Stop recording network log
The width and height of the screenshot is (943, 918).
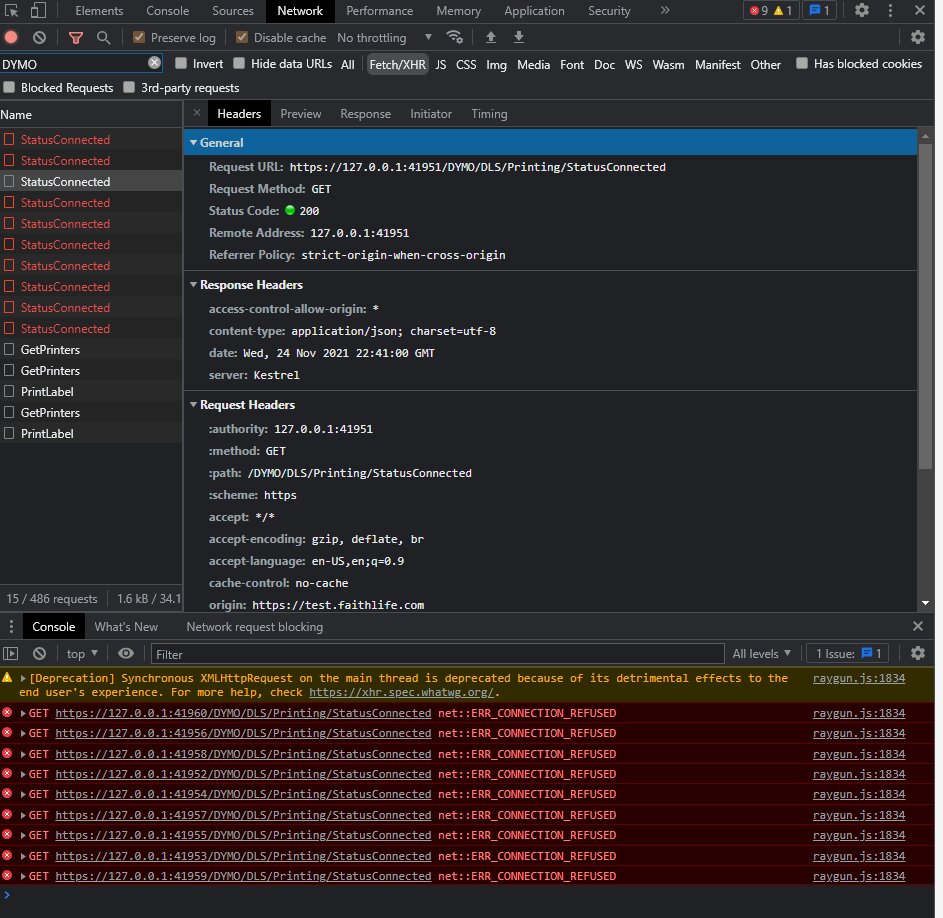pyautogui.click(x=11, y=37)
